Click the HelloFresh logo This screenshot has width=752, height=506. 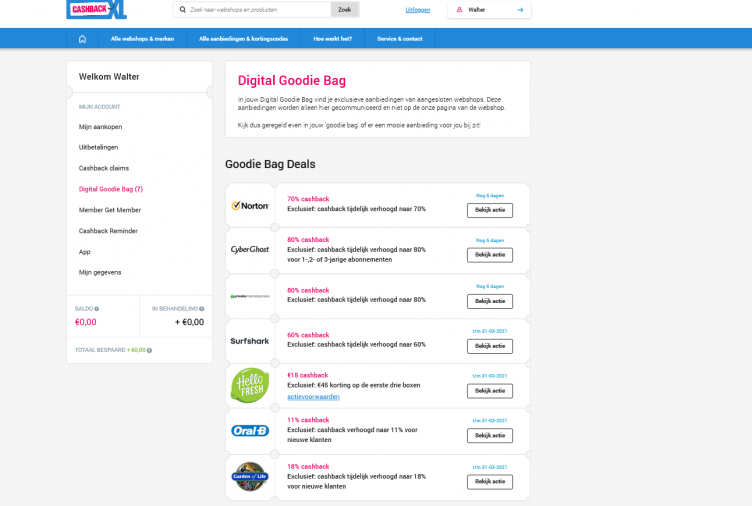coord(250,386)
